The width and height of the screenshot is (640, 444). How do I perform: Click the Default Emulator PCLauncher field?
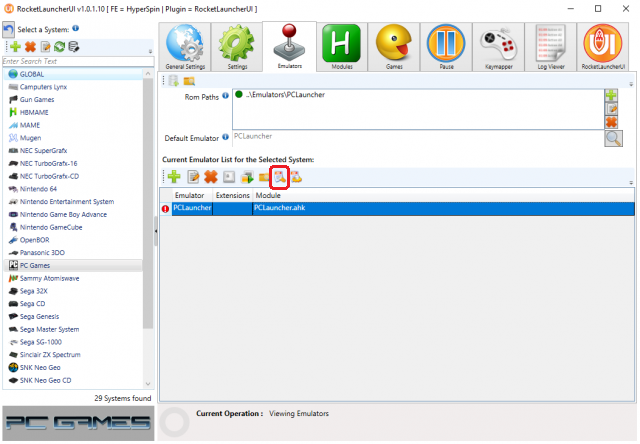point(418,139)
